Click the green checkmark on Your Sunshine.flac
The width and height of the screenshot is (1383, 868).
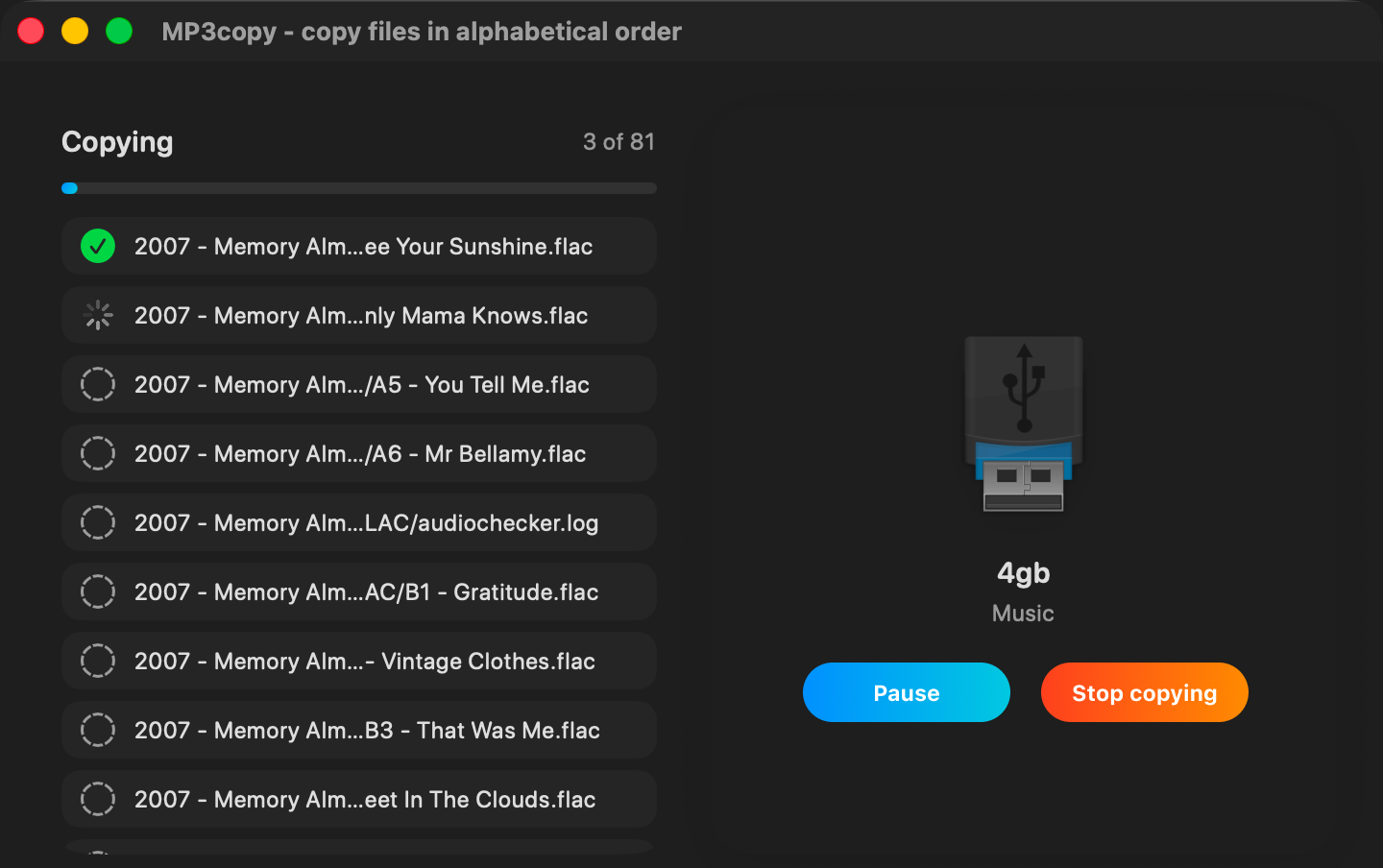pos(98,246)
